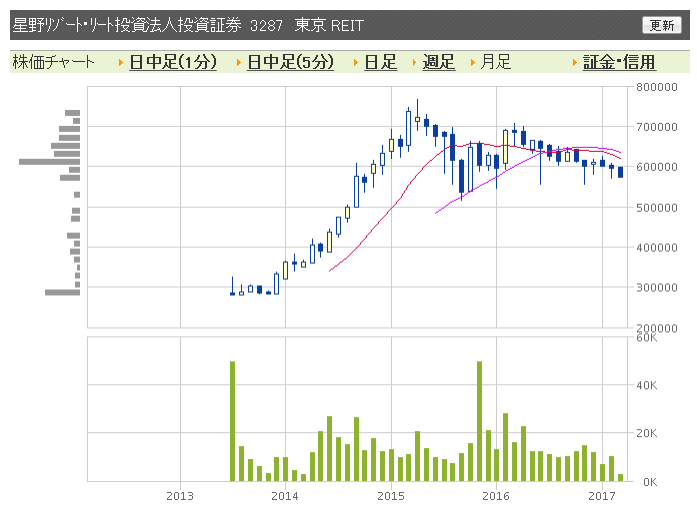Click orange arrow before 月足
Image resolution: width=697 pixels, height=526 pixels.
473,63
